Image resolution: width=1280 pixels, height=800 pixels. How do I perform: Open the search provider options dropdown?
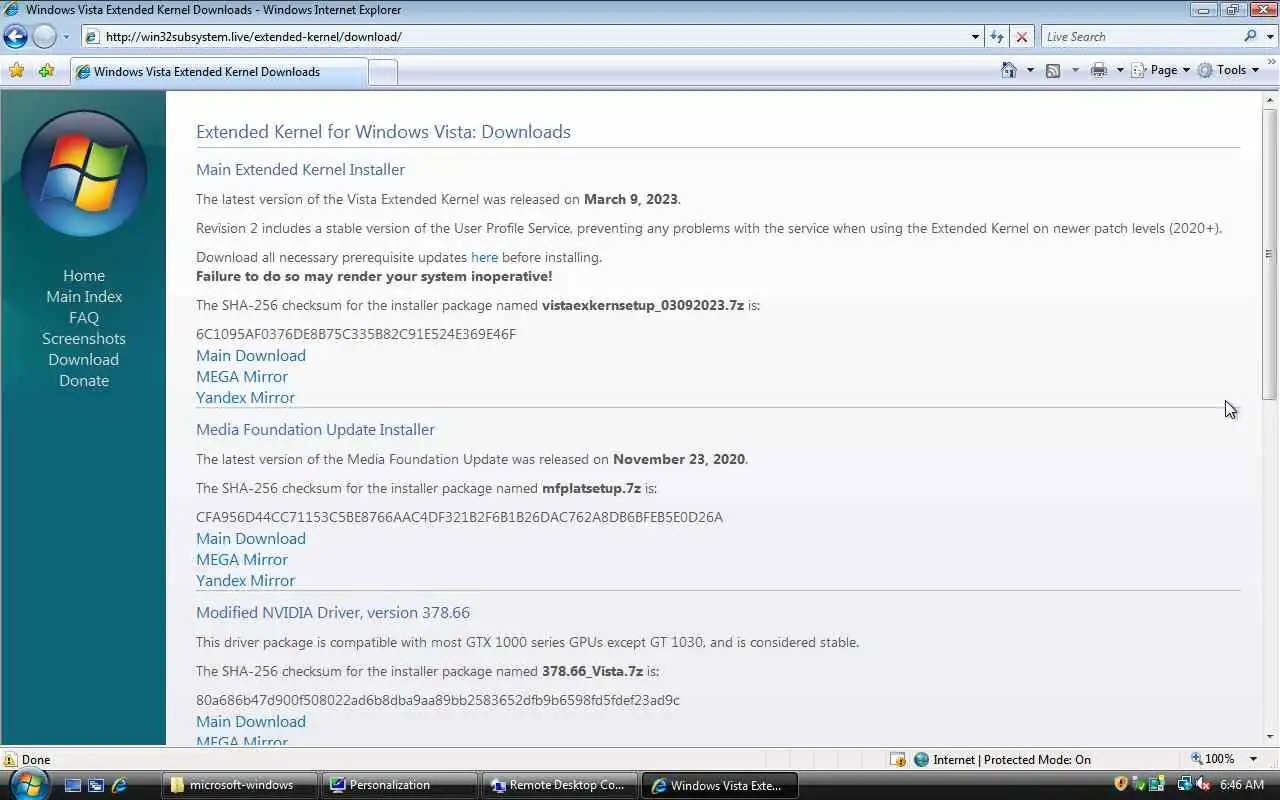click(1269, 37)
